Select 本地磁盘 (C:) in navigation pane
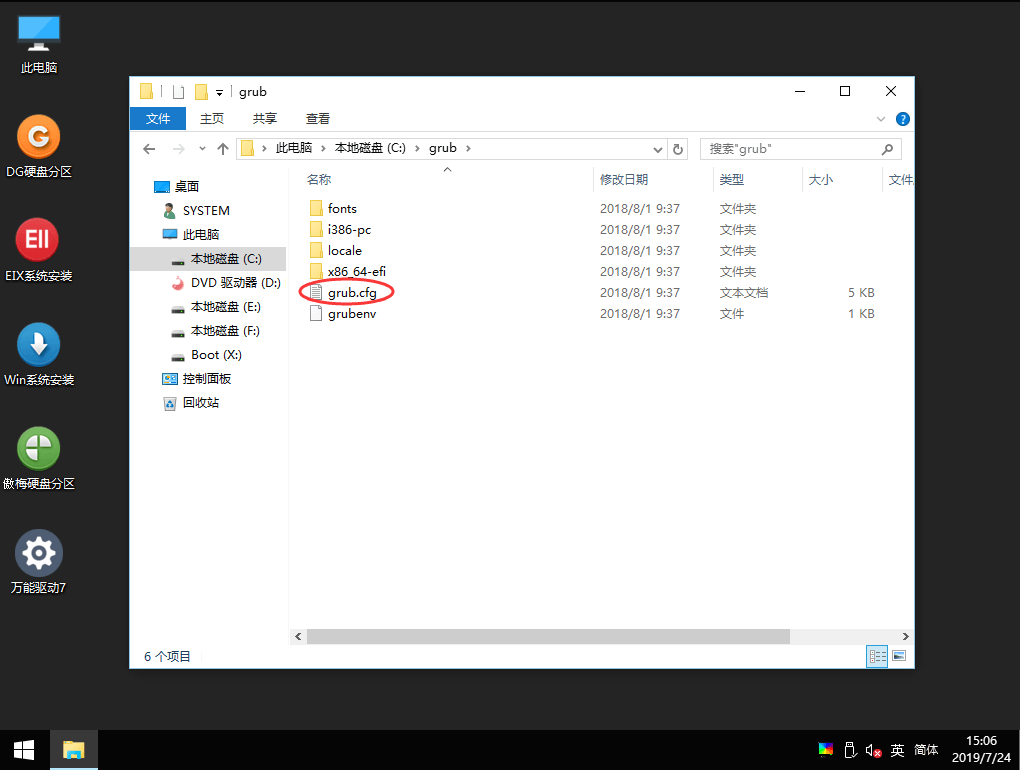Screen dimensions: 1020x770 pyautogui.click(x=208, y=259)
